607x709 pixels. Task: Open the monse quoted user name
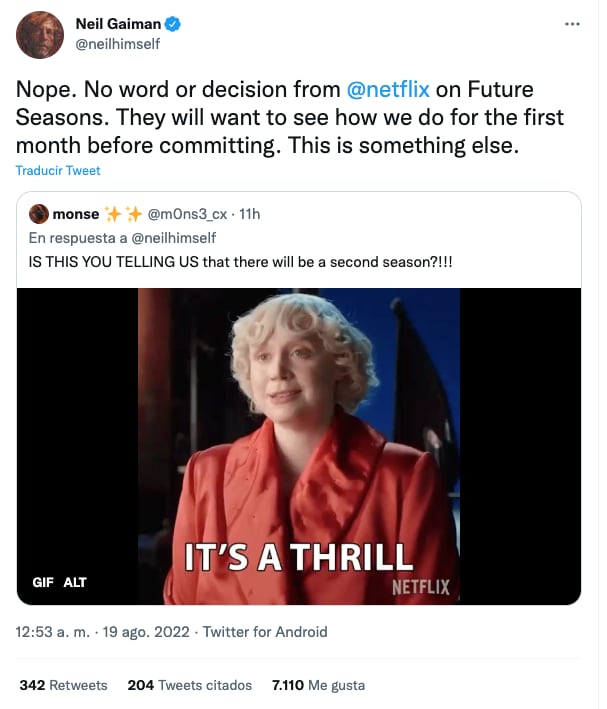coord(76,214)
